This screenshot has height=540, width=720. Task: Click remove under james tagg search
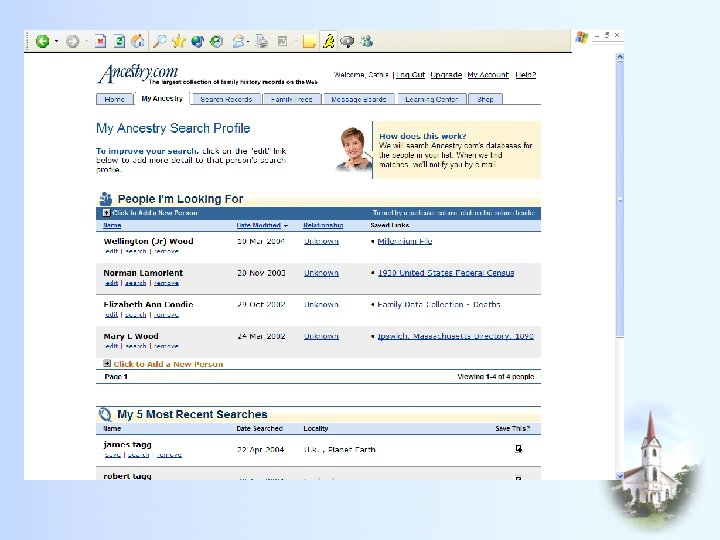[x=169, y=455]
